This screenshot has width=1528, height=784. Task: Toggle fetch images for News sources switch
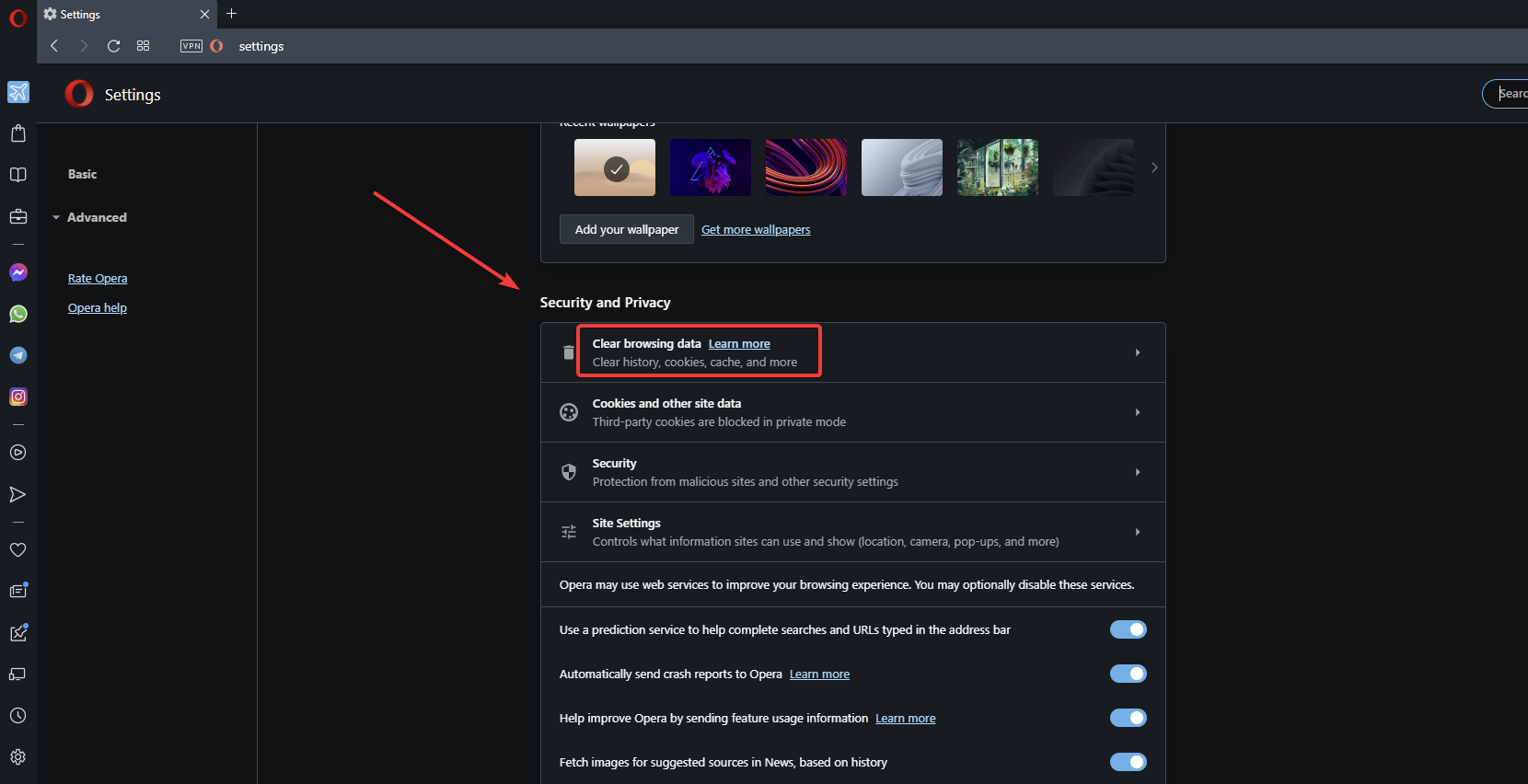coord(1128,762)
